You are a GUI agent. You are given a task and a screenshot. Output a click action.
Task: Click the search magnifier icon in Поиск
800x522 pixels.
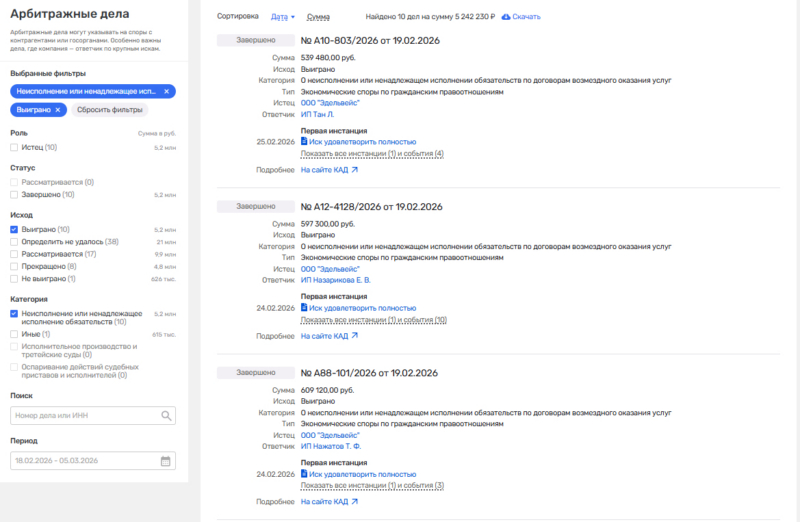tap(166, 415)
